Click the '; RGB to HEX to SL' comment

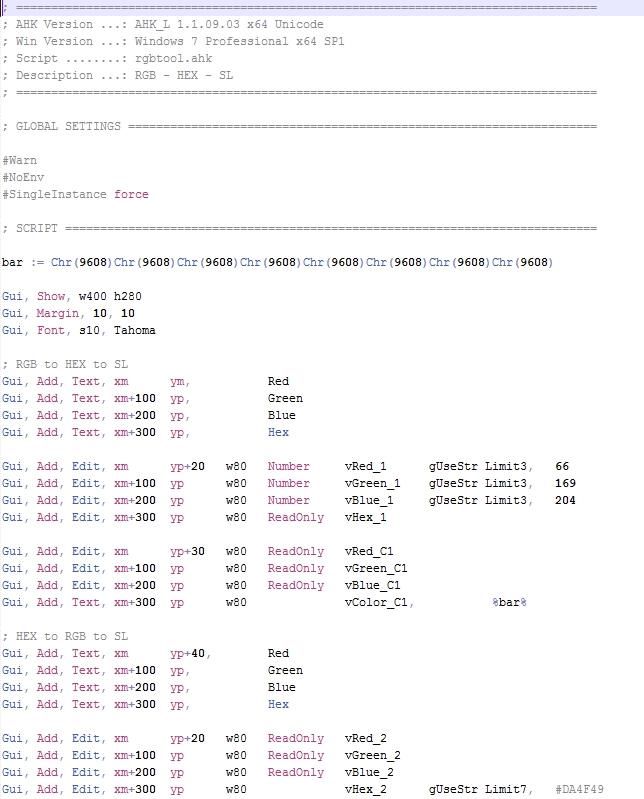coord(65,364)
